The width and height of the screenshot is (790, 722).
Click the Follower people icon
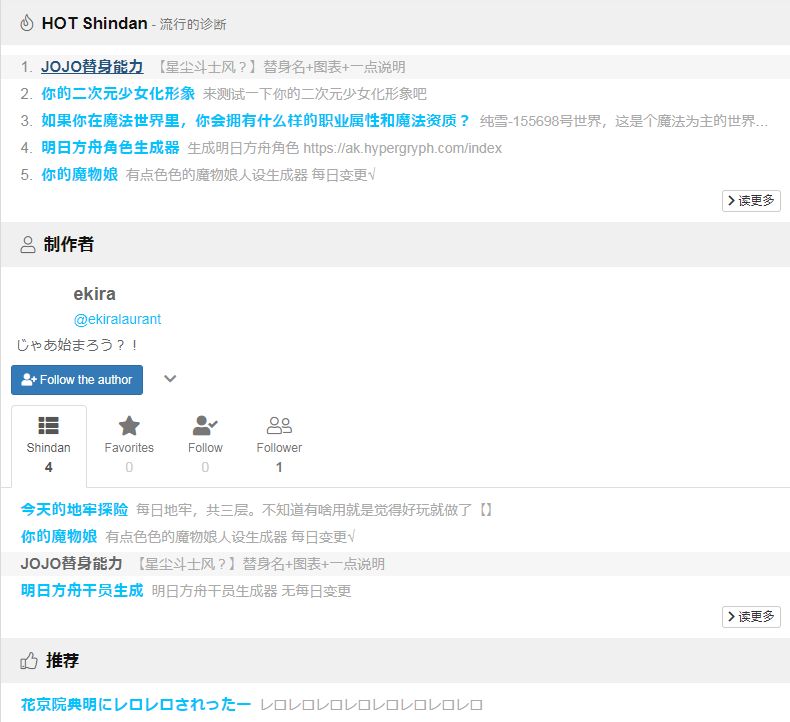click(279, 425)
